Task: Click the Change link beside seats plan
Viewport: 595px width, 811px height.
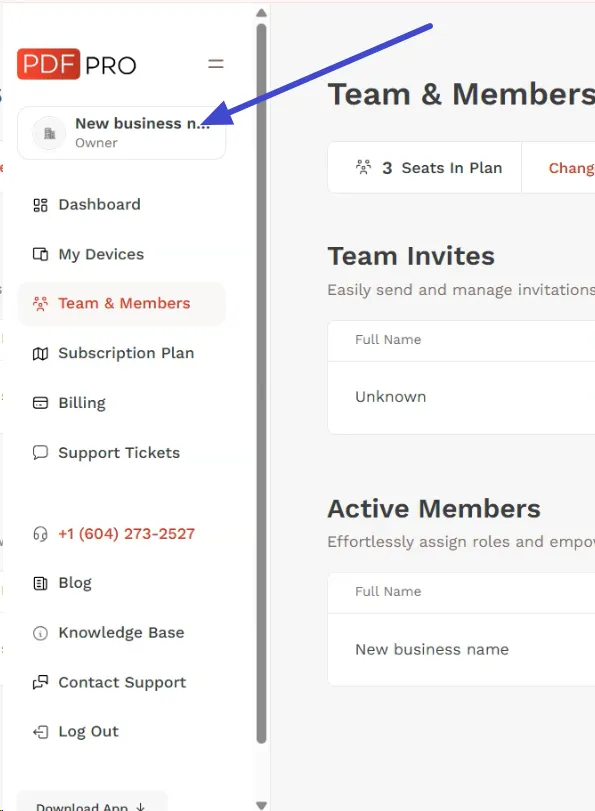Action: click(572, 168)
